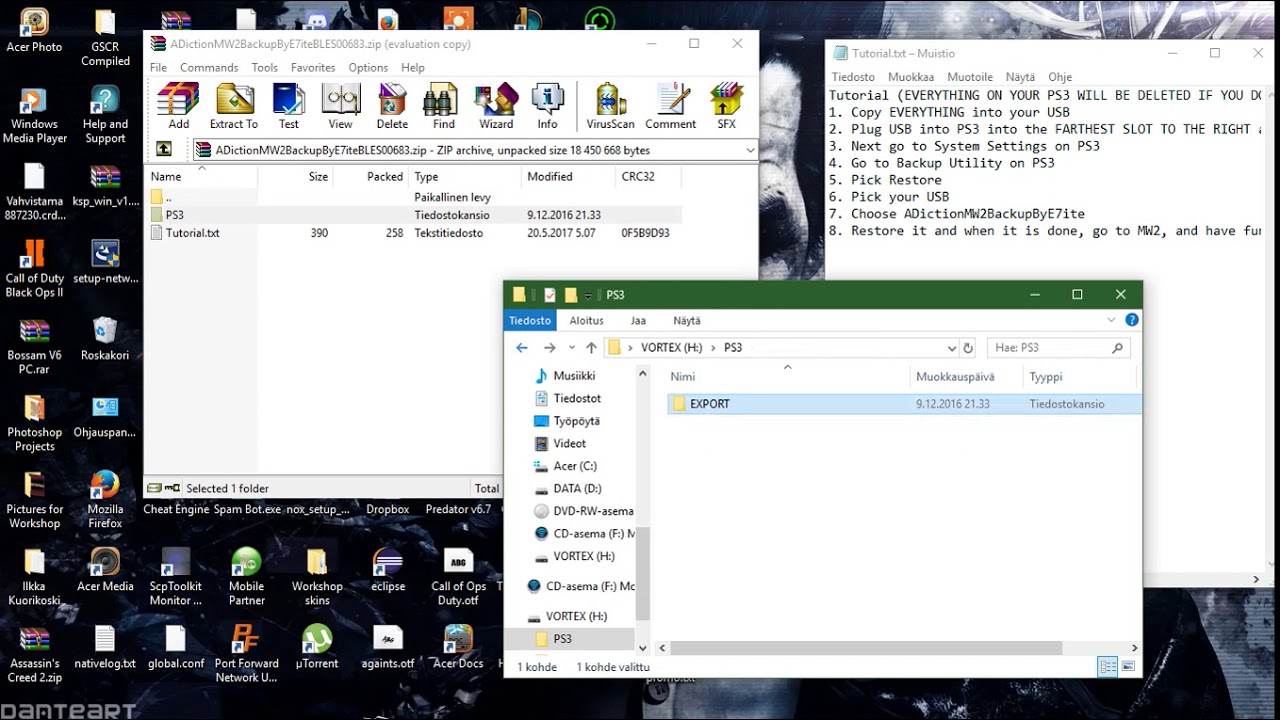Viewport: 1280px width, 720px height.
Task: Select the eclipse desktop shortcut
Action: click(x=388, y=570)
